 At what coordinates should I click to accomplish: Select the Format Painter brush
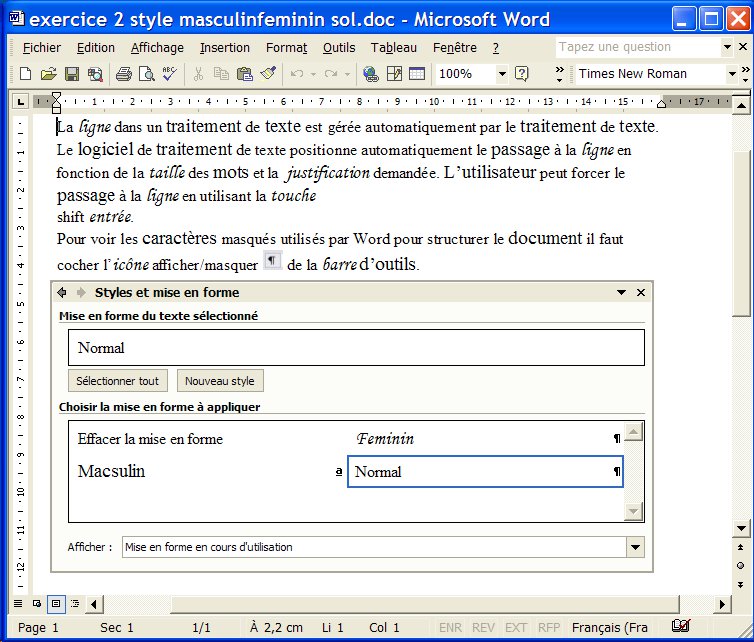click(x=268, y=74)
